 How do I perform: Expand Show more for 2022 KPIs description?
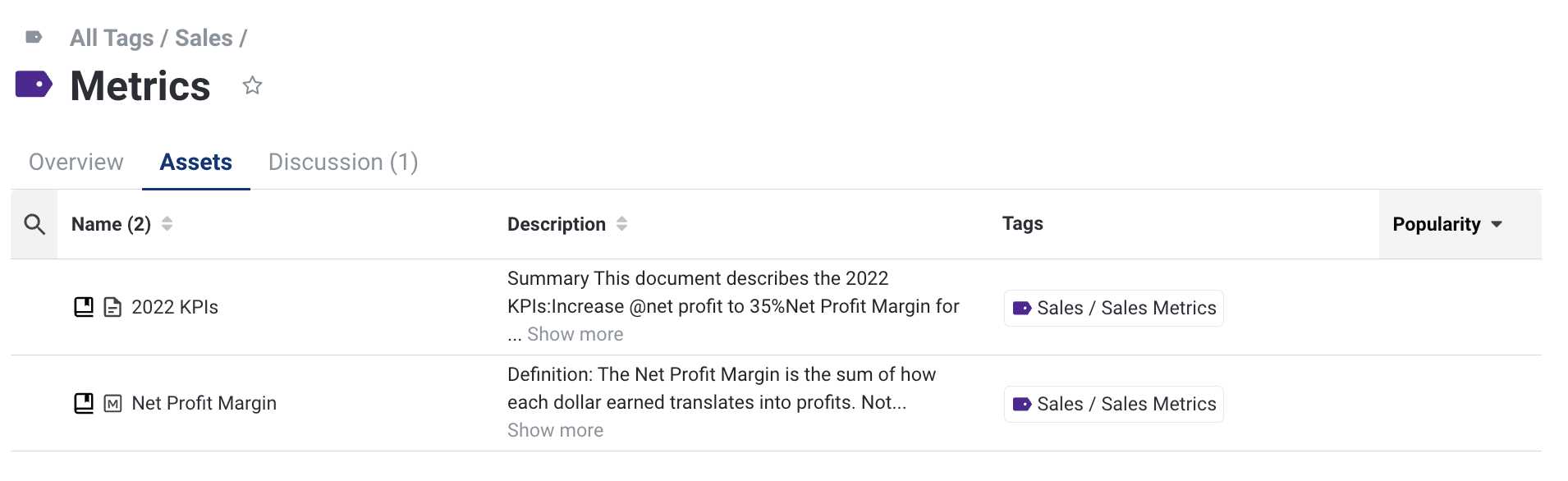(575, 334)
